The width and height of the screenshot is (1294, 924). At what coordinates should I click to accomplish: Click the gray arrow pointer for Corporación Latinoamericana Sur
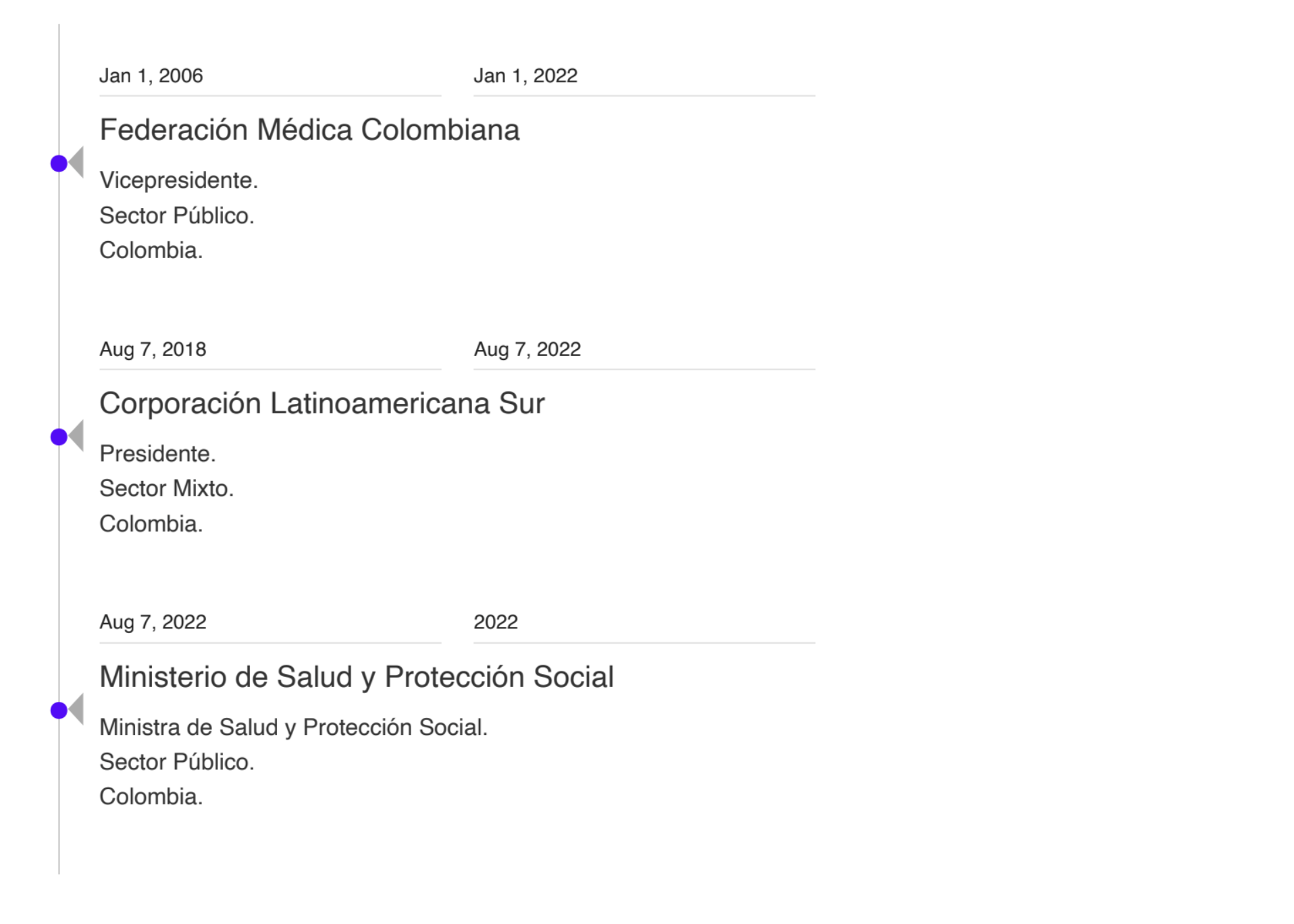click(76, 436)
